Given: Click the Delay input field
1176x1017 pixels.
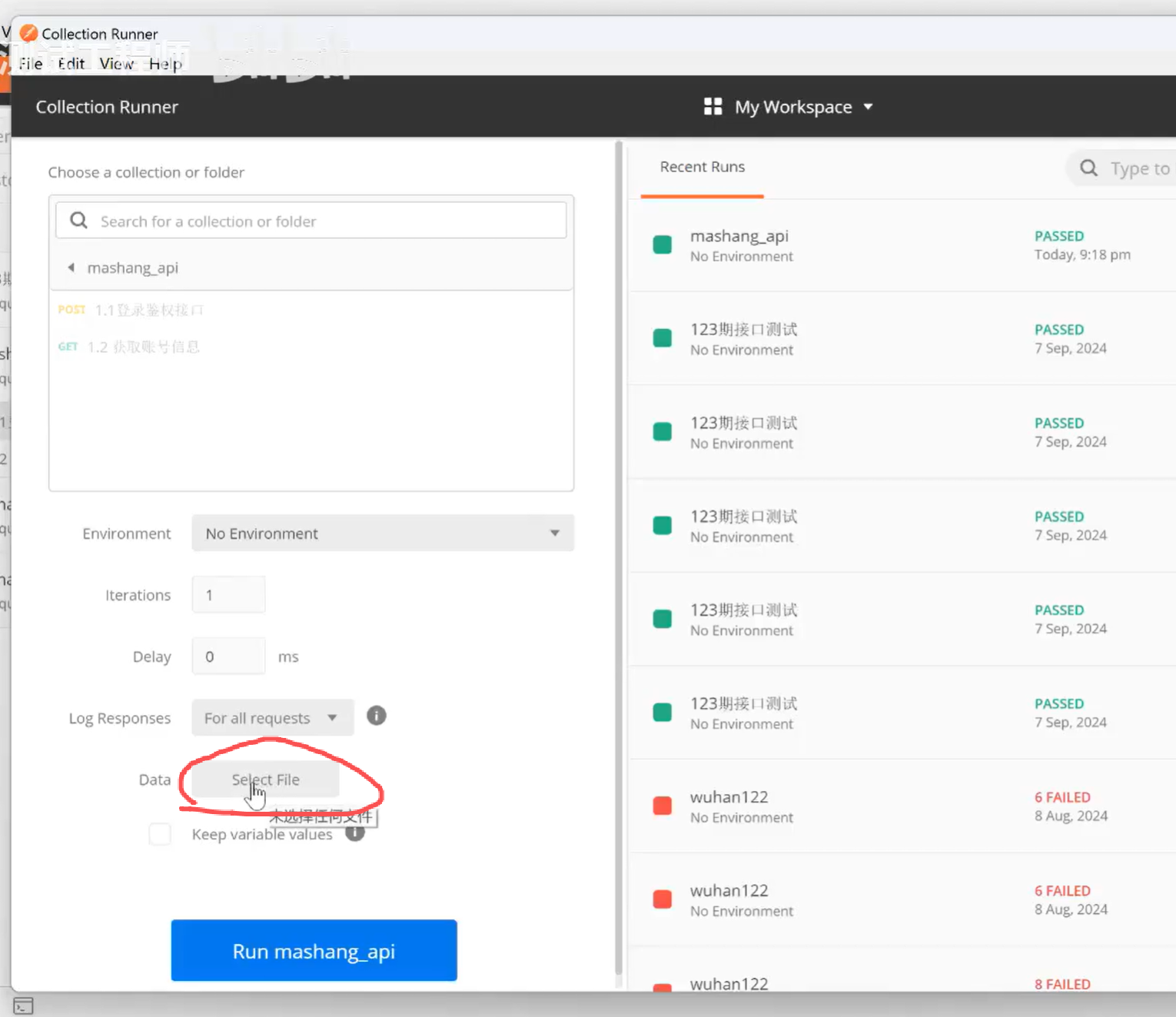Looking at the screenshot, I should click(x=228, y=656).
